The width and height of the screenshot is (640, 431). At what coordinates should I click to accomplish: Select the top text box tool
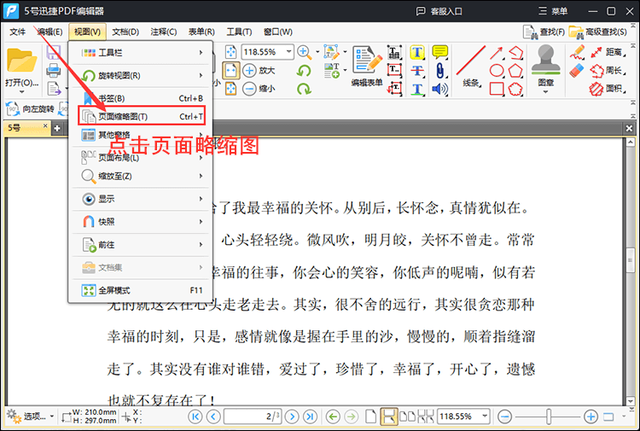click(x=395, y=52)
